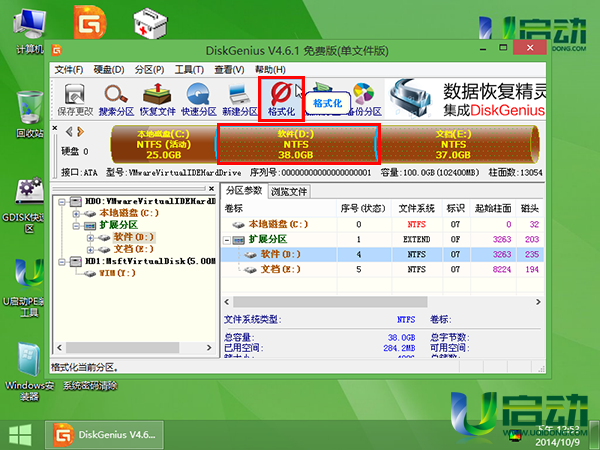
Task: Click the DiskGenius title bar logo icon
Action: [57, 50]
